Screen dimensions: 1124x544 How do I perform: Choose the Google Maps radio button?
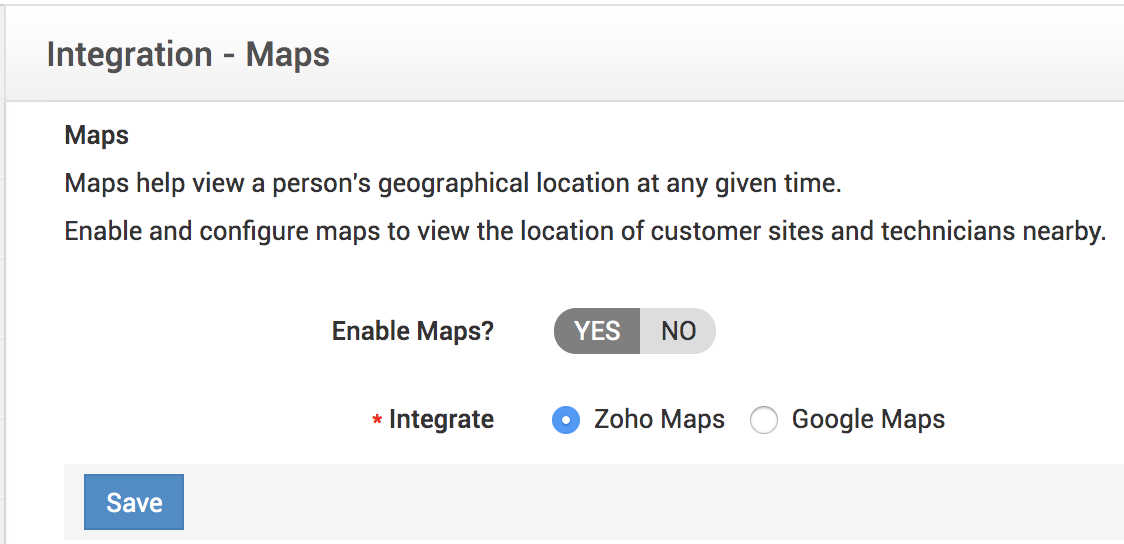click(x=764, y=420)
